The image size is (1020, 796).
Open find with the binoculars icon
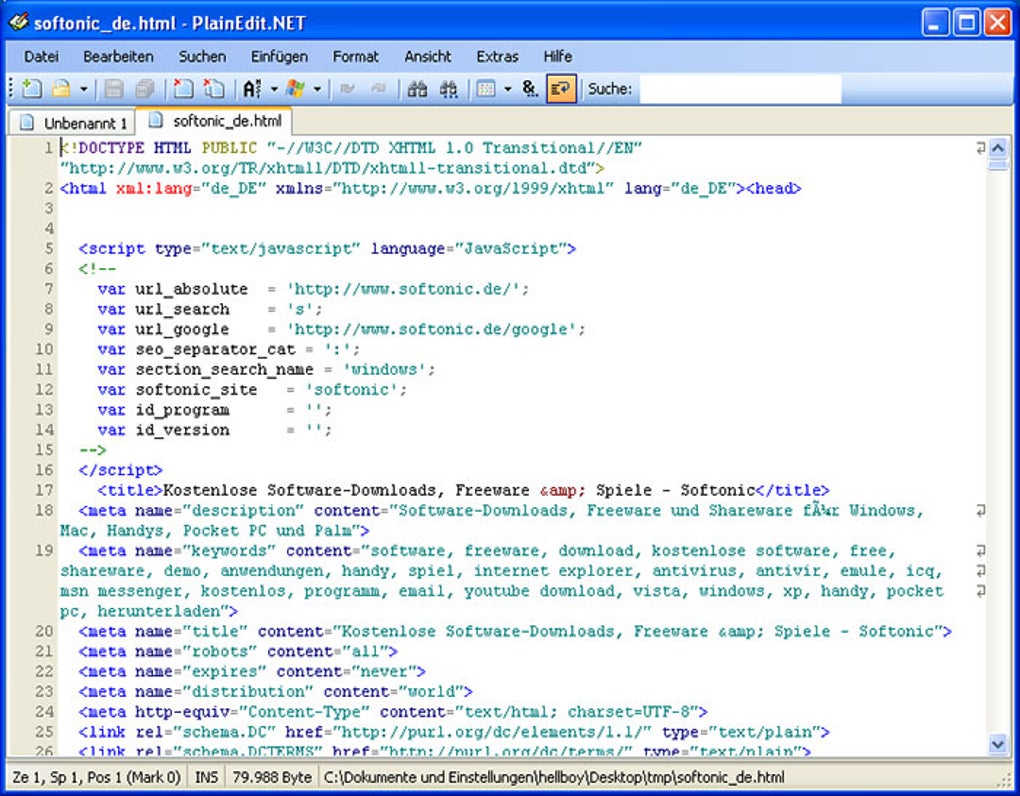(417, 88)
